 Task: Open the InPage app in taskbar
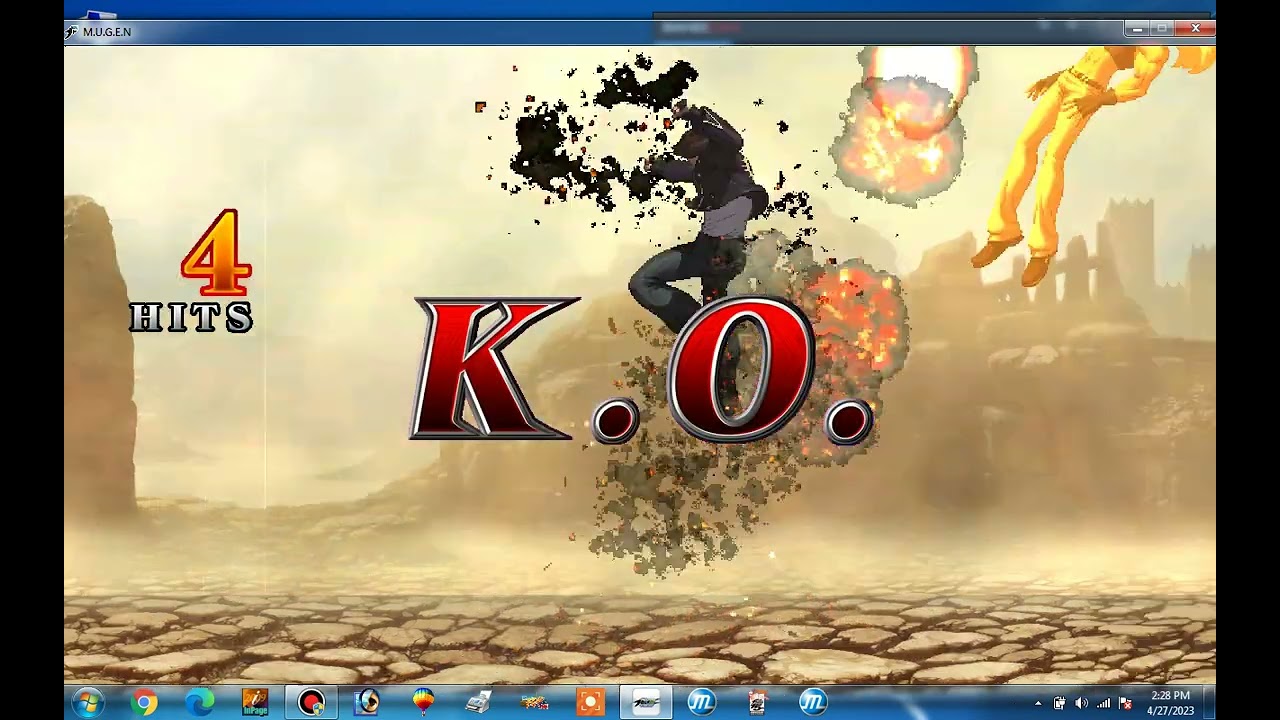tap(256, 703)
